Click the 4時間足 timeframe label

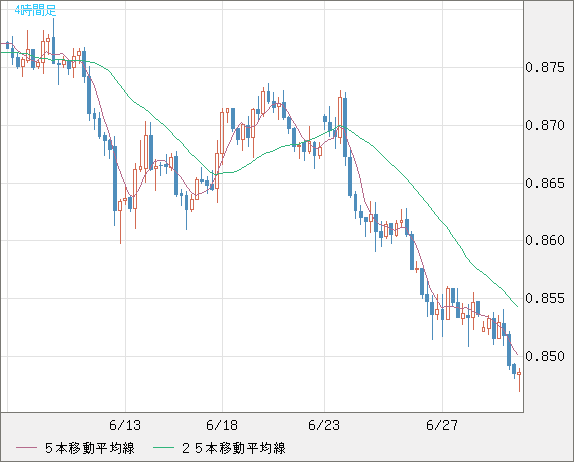coord(36,11)
